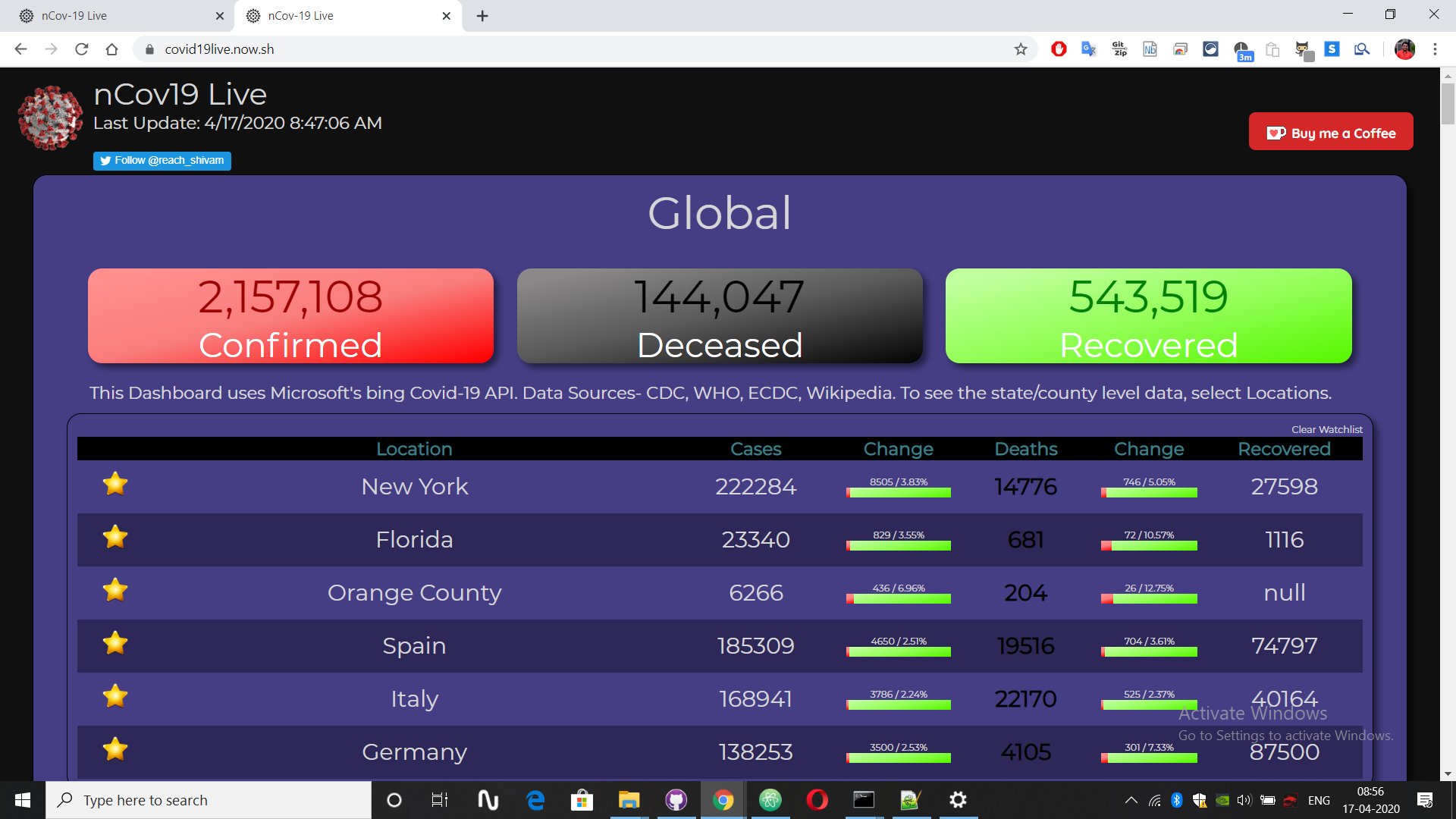Open the Chrome menu (three dots)

[1435, 49]
